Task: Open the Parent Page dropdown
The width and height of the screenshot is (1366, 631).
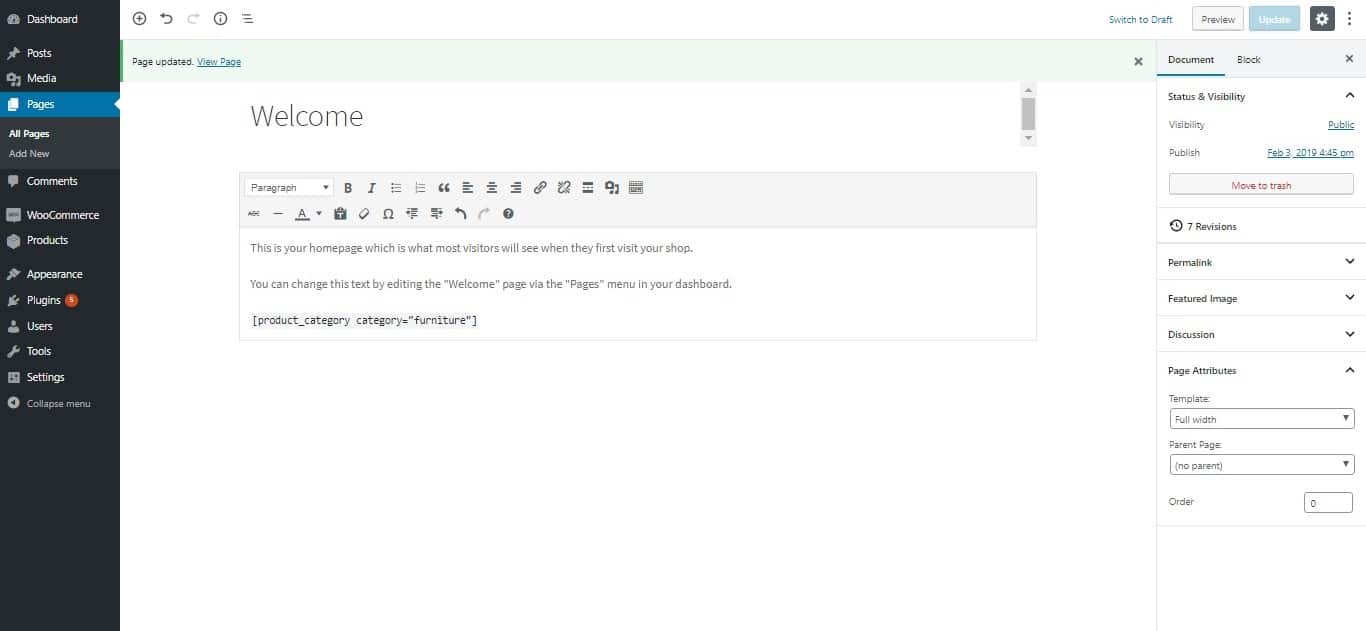Action: 1262,465
